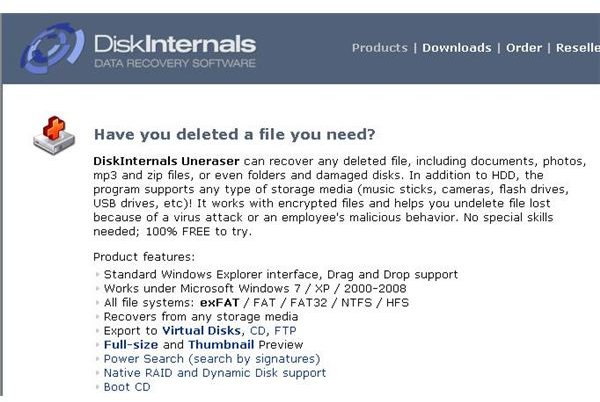
Task: Click the CD export link
Action: pyautogui.click(x=257, y=330)
